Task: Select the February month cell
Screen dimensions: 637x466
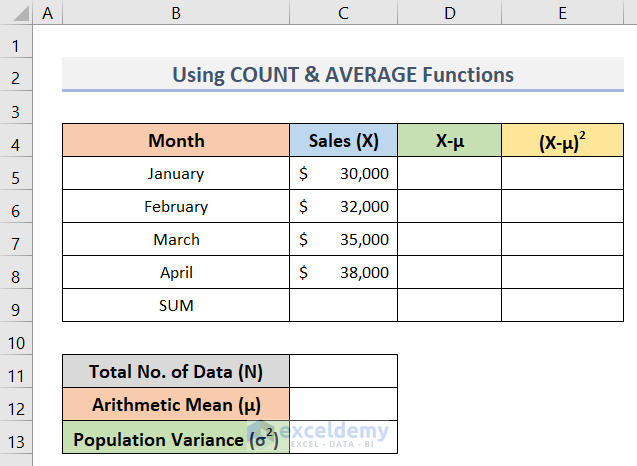Action: coord(176,207)
